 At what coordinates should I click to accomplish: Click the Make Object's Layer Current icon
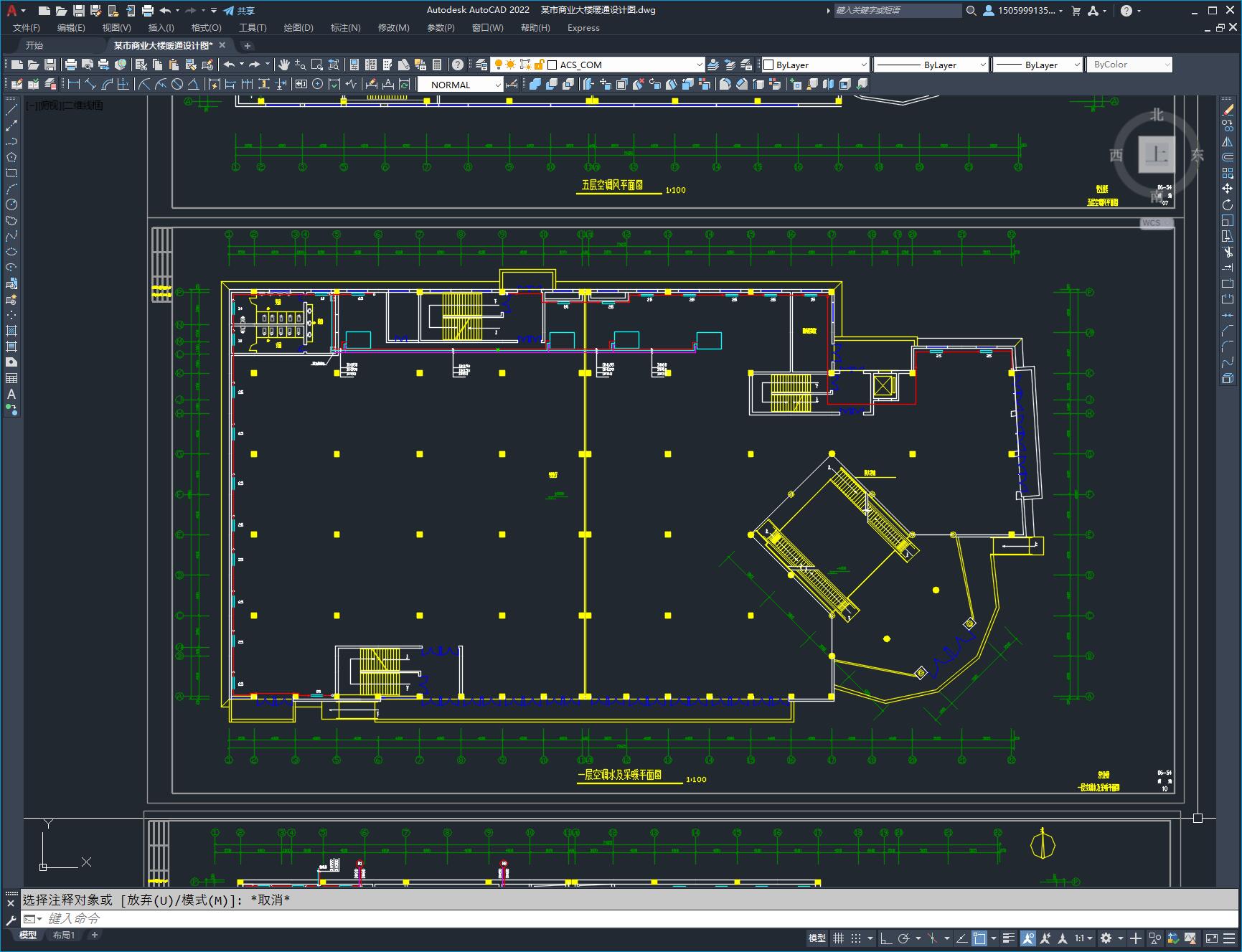[713, 65]
